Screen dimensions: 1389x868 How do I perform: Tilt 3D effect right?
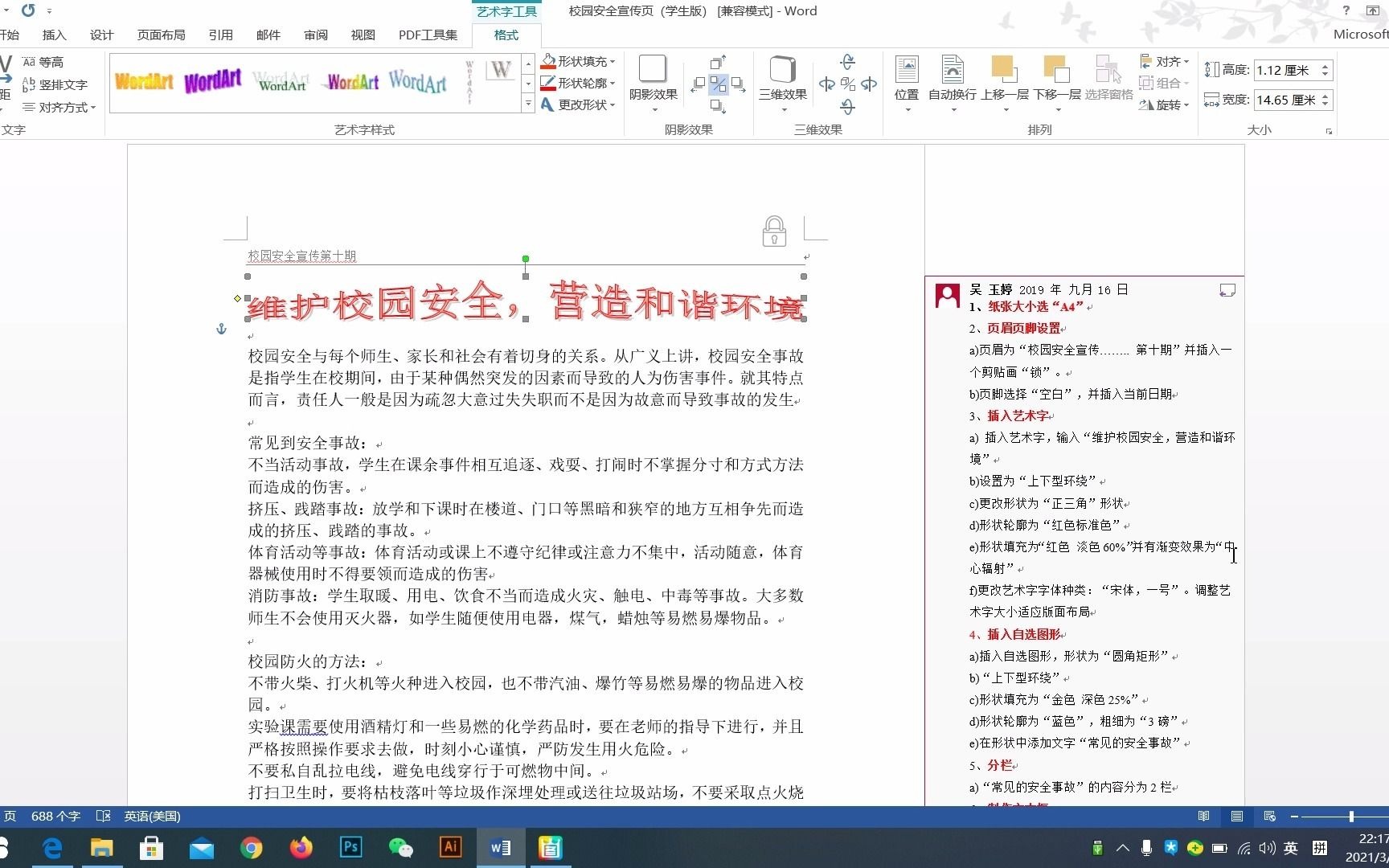click(869, 84)
